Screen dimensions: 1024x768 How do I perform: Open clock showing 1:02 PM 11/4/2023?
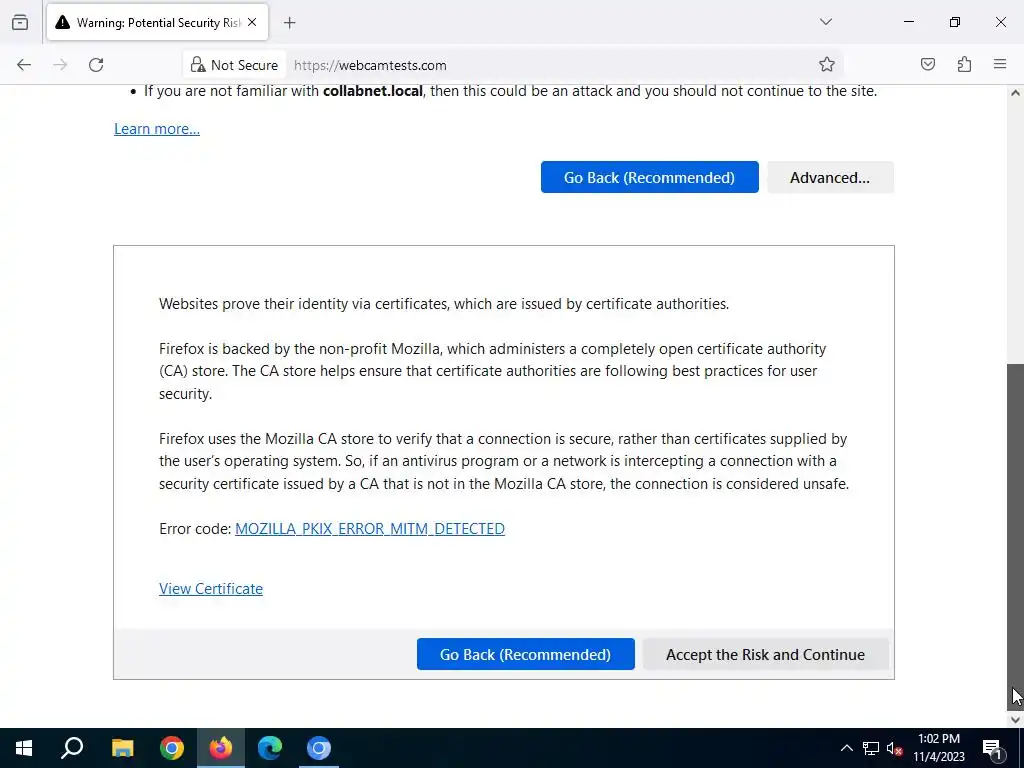tap(938, 748)
